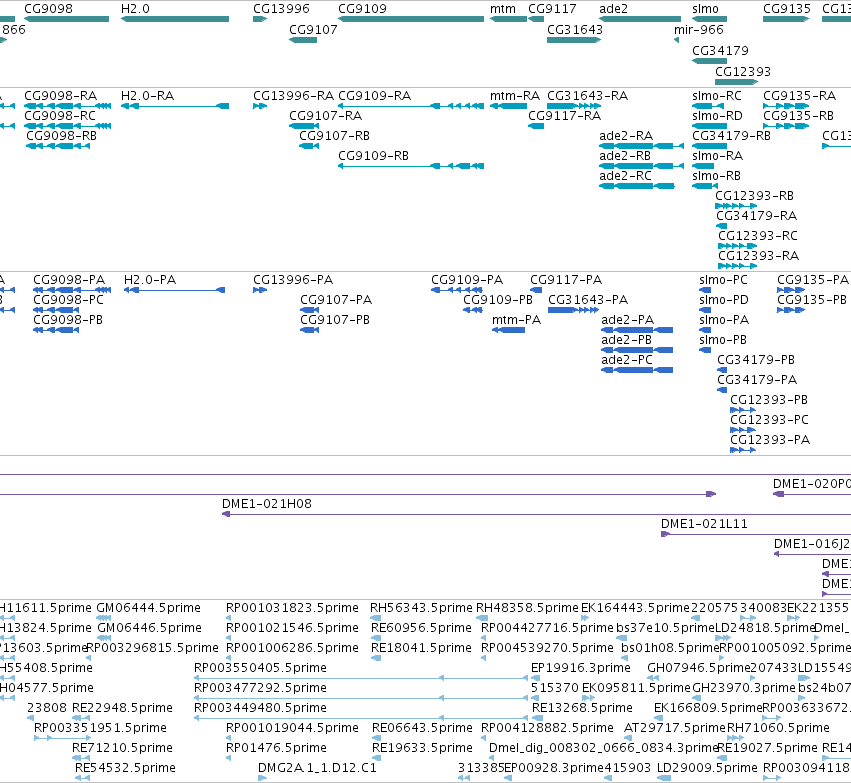Click the RE71210.5prime EST label

pyautogui.click(x=122, y=748)
